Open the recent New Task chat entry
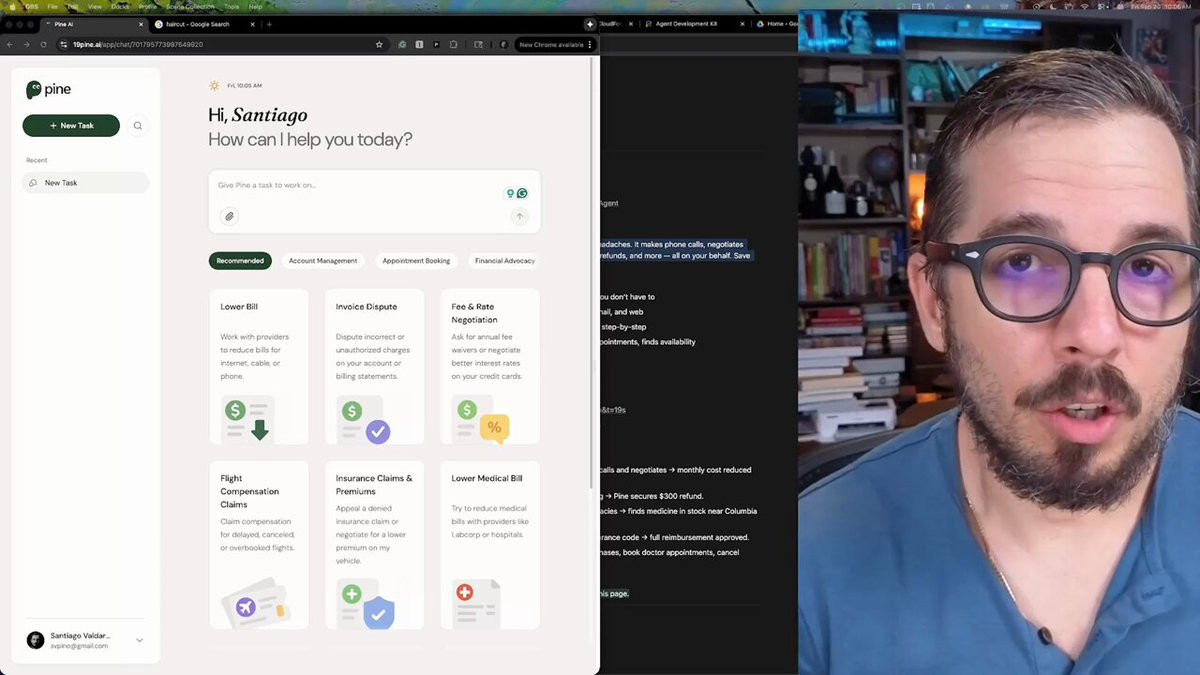 coord(86,183)
